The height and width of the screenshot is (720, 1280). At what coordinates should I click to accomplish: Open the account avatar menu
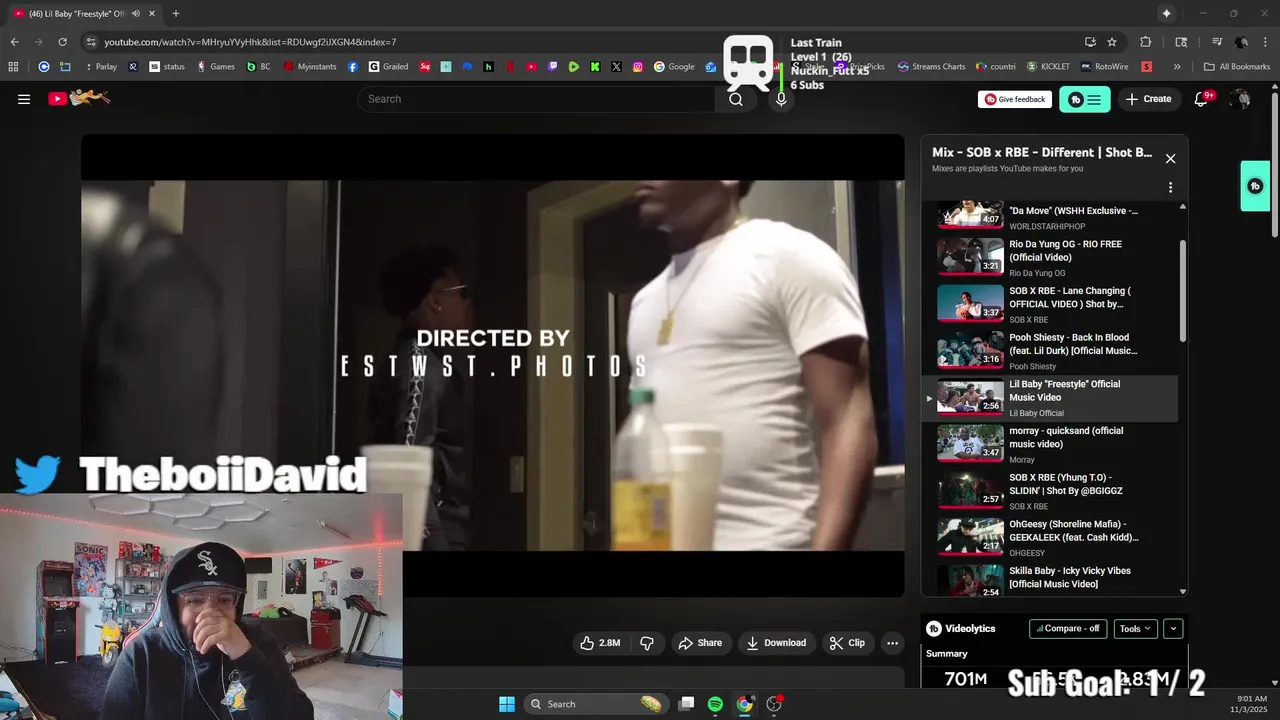(x=1240, y=99)
